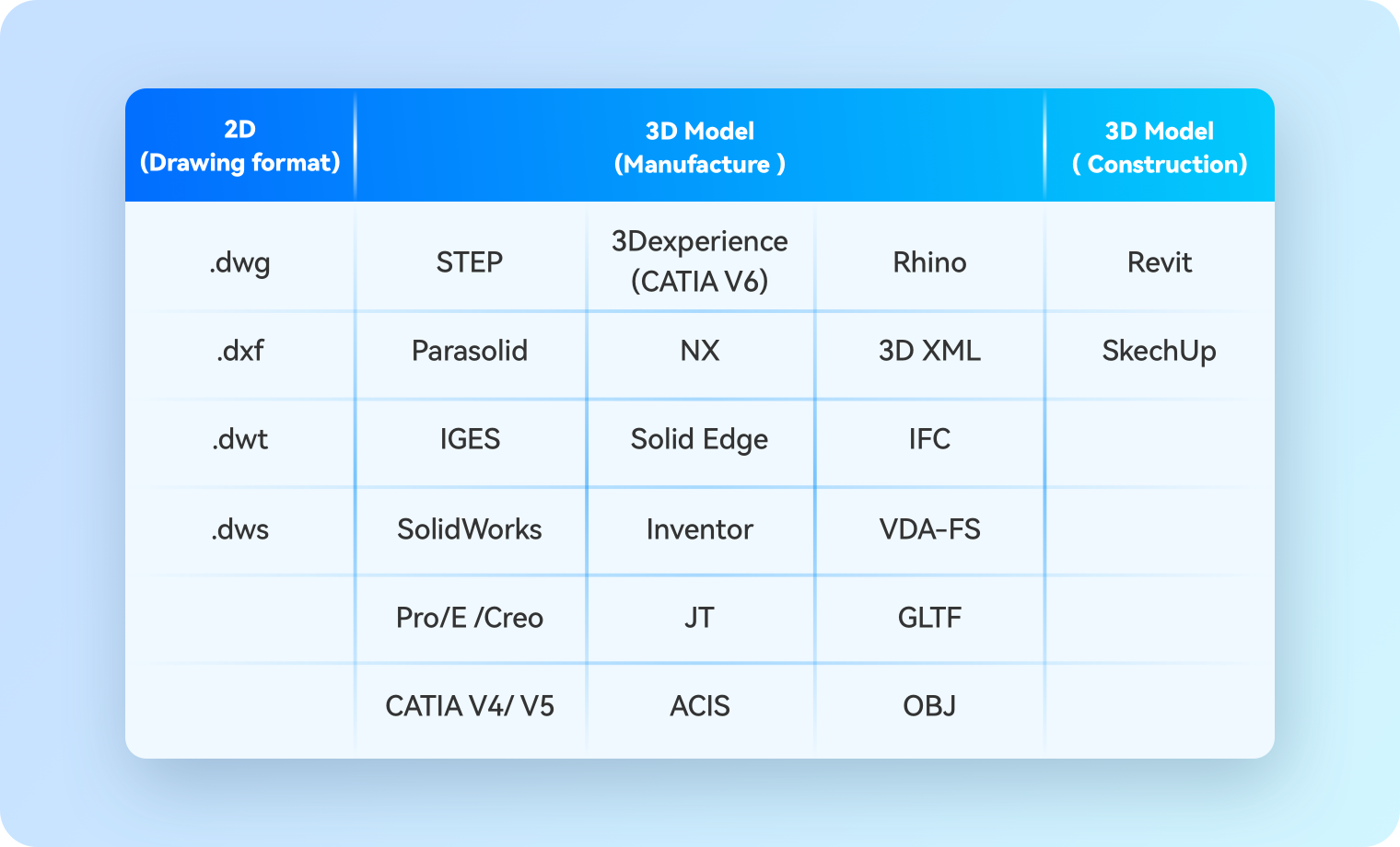The height and width of the screenshot is (847, 1400).
Task: Click the SolidWorks entry
Action: pos(470,529)
